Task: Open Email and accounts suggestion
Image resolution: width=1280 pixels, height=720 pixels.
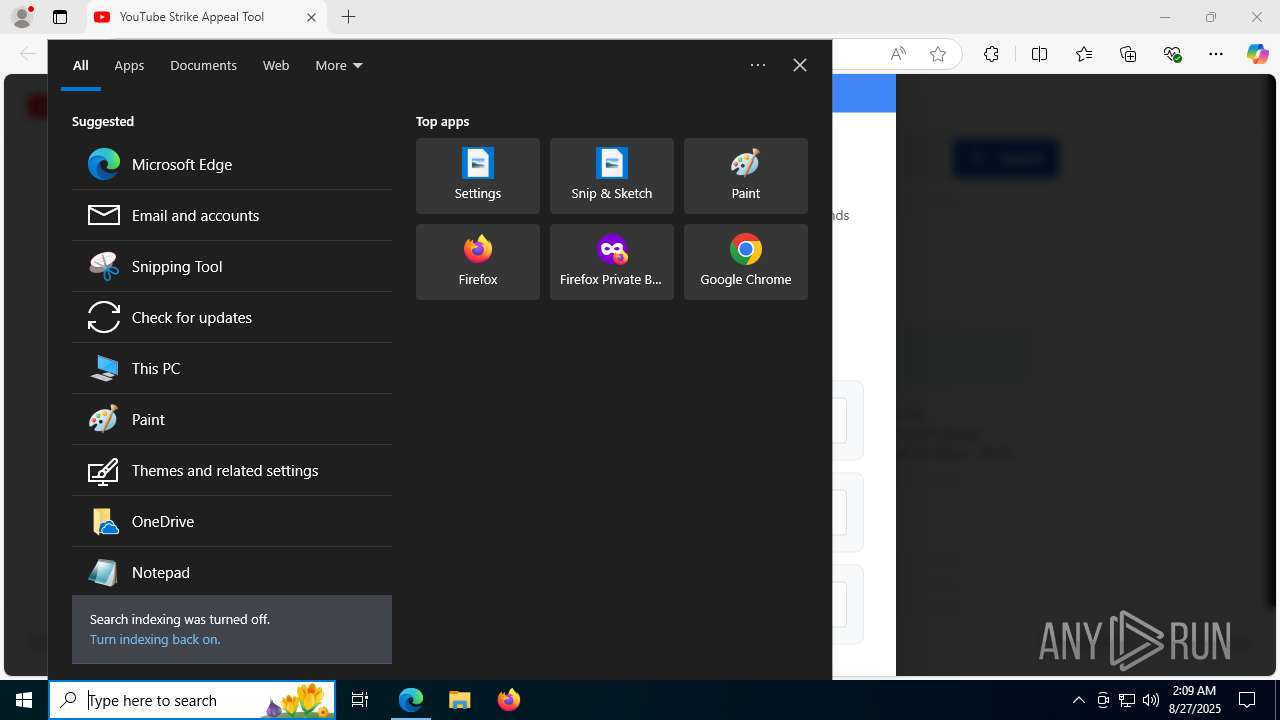Action: [x=232, y=215]
